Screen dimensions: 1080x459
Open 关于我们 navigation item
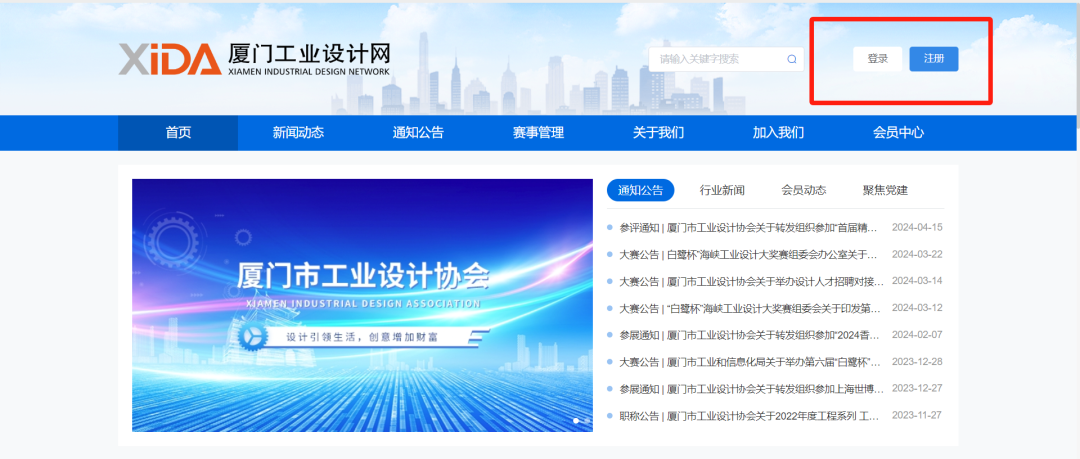[x=658, y=133]
